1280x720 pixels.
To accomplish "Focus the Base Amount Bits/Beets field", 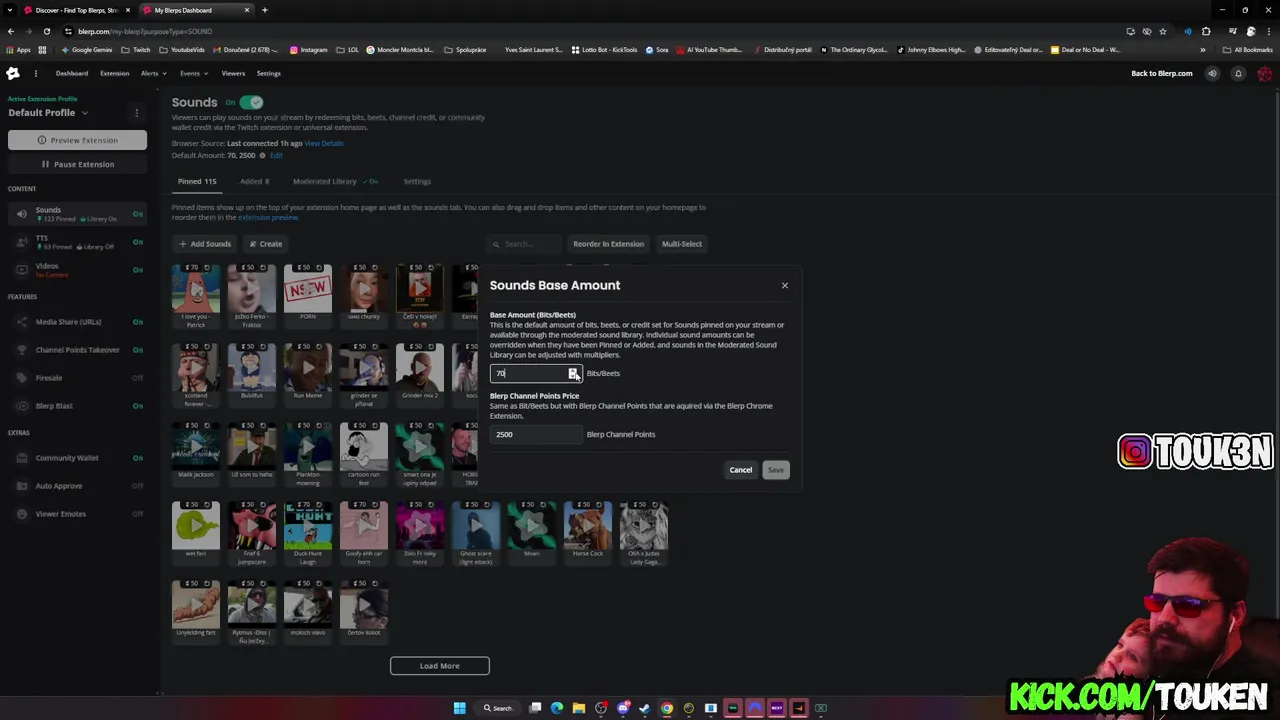I will click(x=535, y=373).
